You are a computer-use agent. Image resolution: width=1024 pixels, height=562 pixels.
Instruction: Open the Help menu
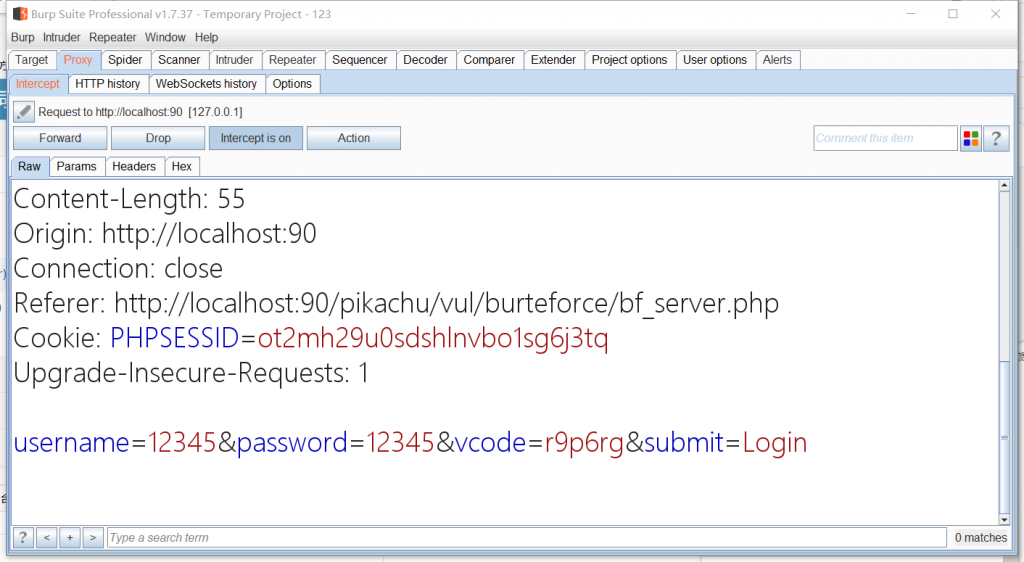pyautogui.click(x=206, y=37)
